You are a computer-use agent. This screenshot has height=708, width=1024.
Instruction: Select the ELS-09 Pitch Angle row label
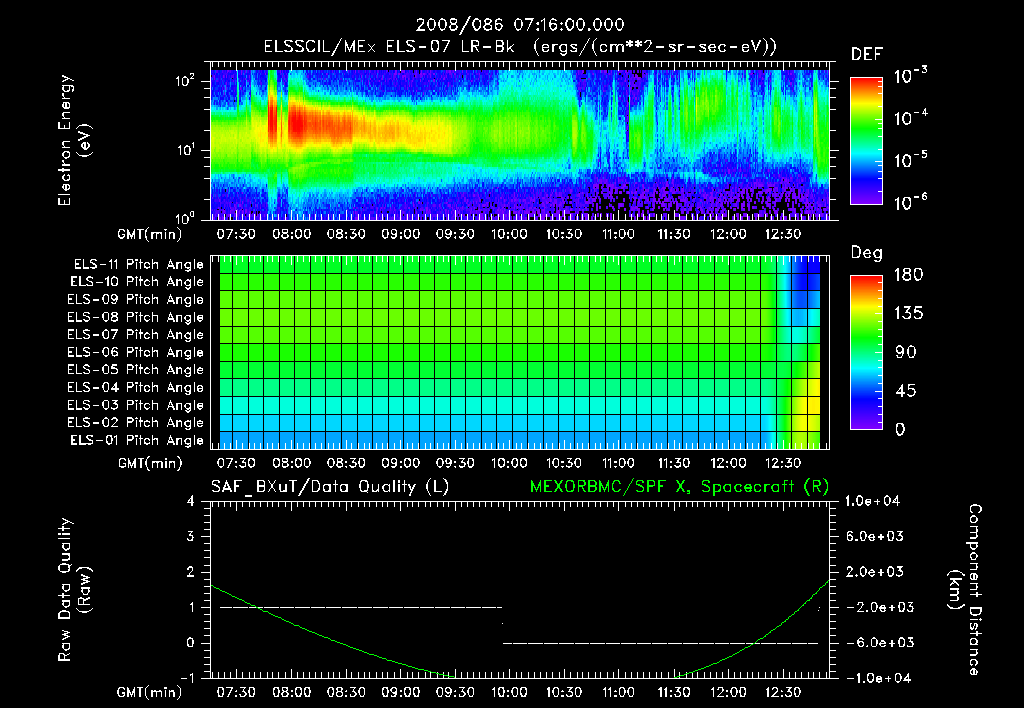click(135, 299)
